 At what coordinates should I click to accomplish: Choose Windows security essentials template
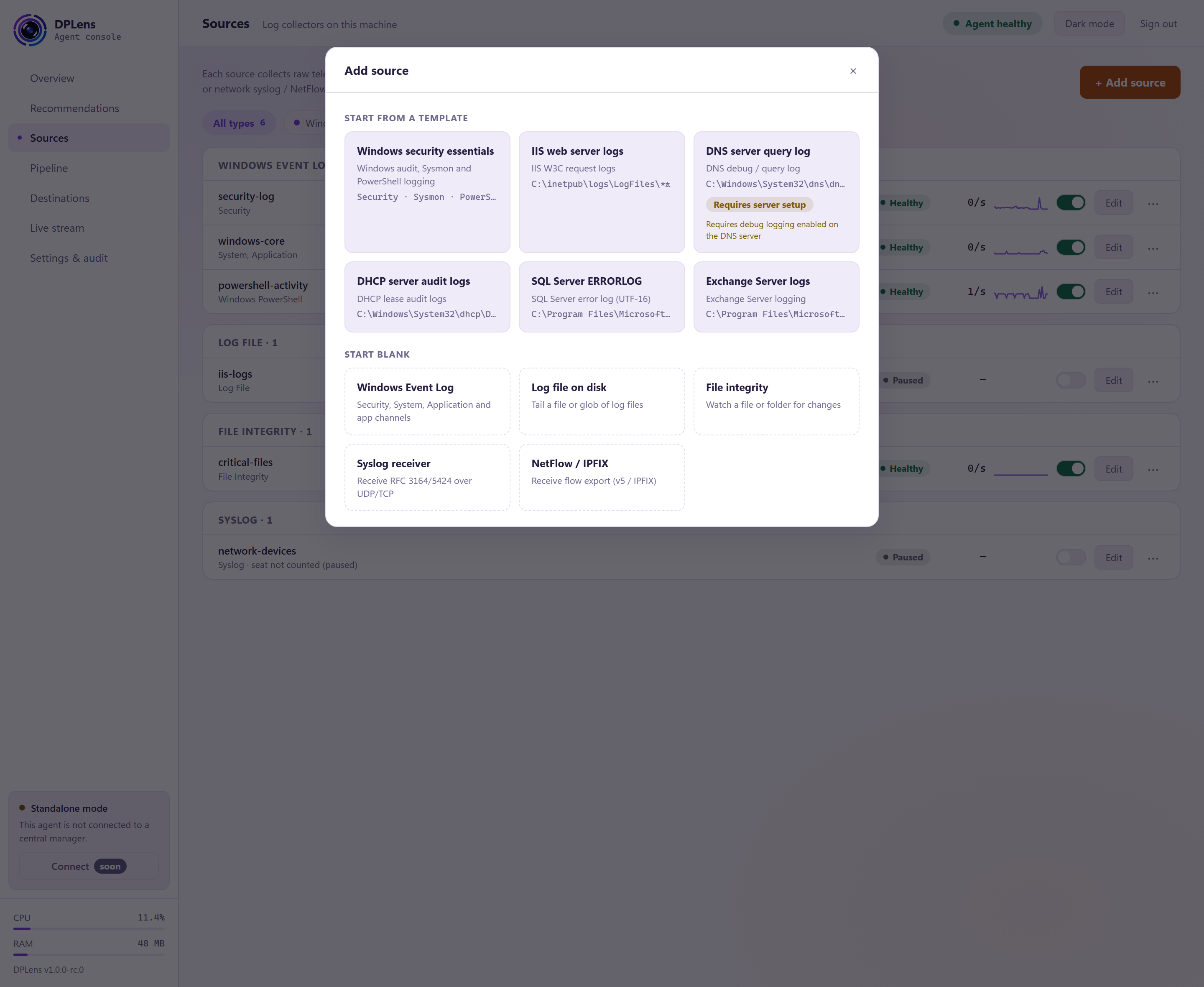427,192
